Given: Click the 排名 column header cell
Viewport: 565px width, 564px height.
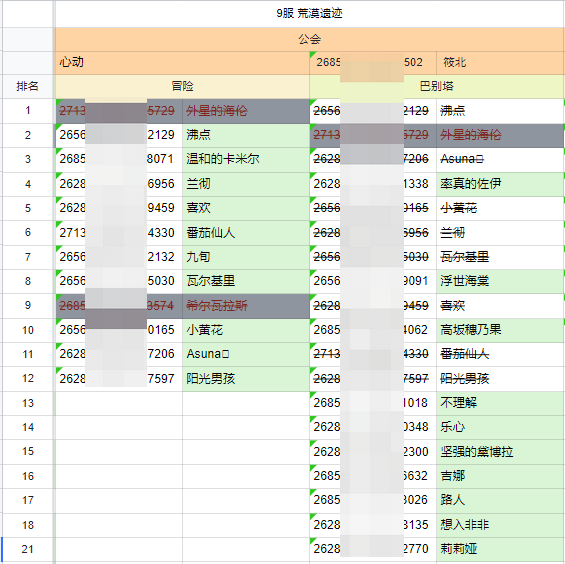Looking at the screenshot, I should (28, 86).
